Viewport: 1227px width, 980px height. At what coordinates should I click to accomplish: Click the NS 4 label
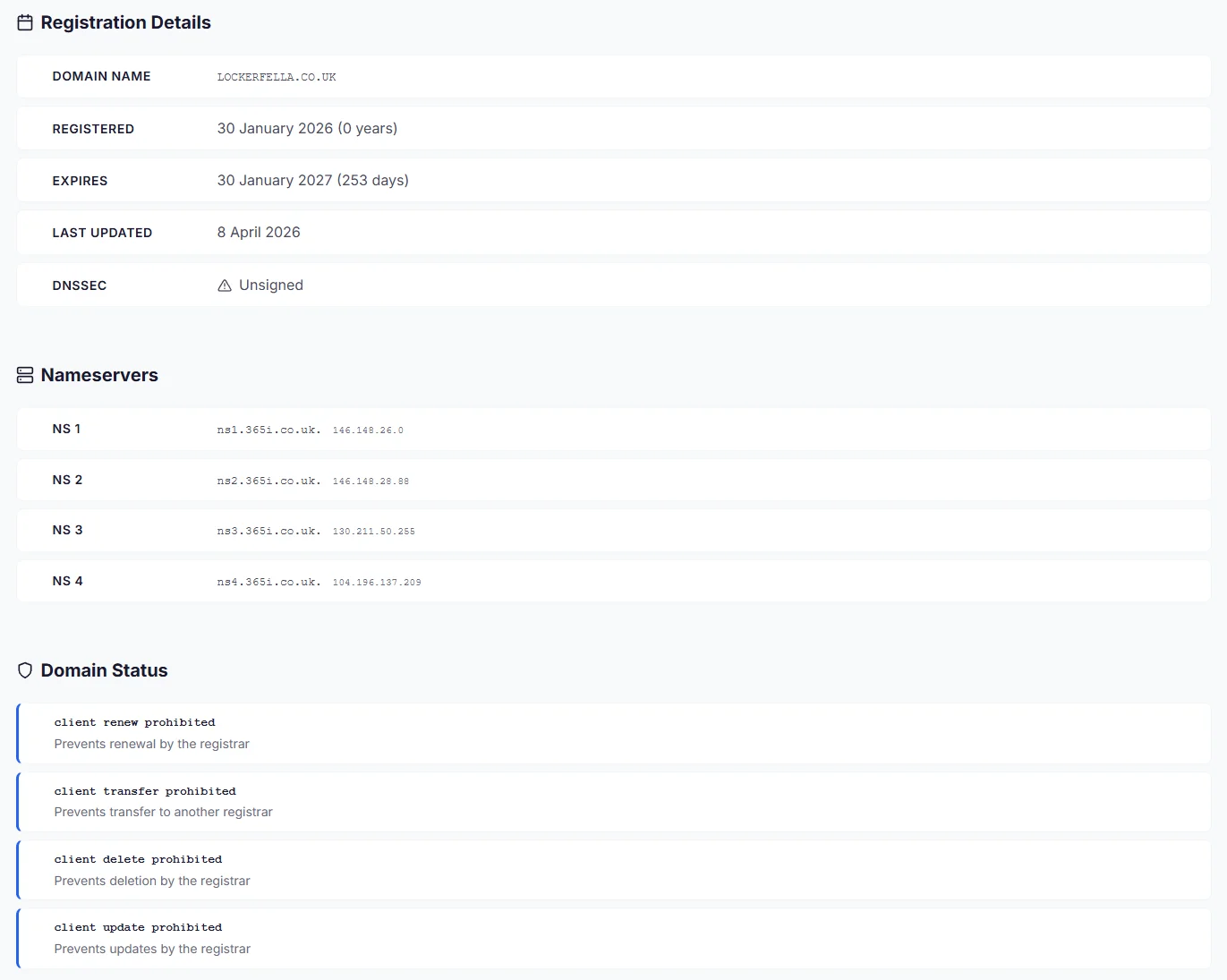click(x=67, y=581)
